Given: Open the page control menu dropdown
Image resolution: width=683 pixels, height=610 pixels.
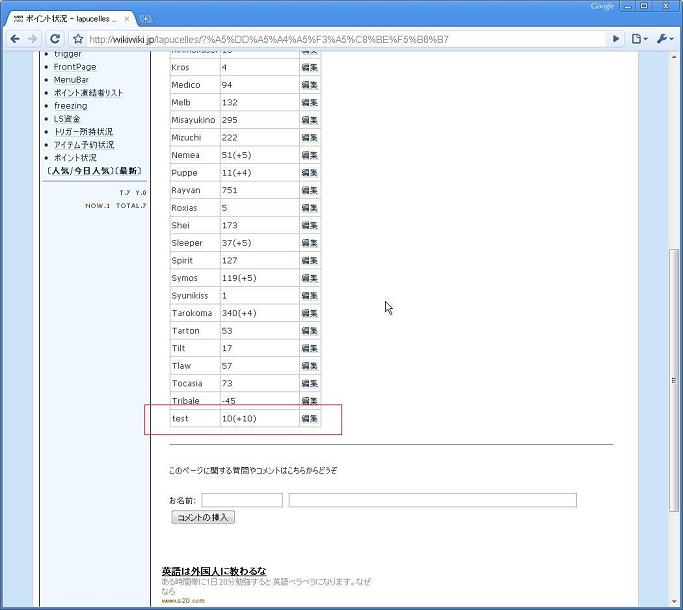Looking at the screenshot, I should point(639,39).
